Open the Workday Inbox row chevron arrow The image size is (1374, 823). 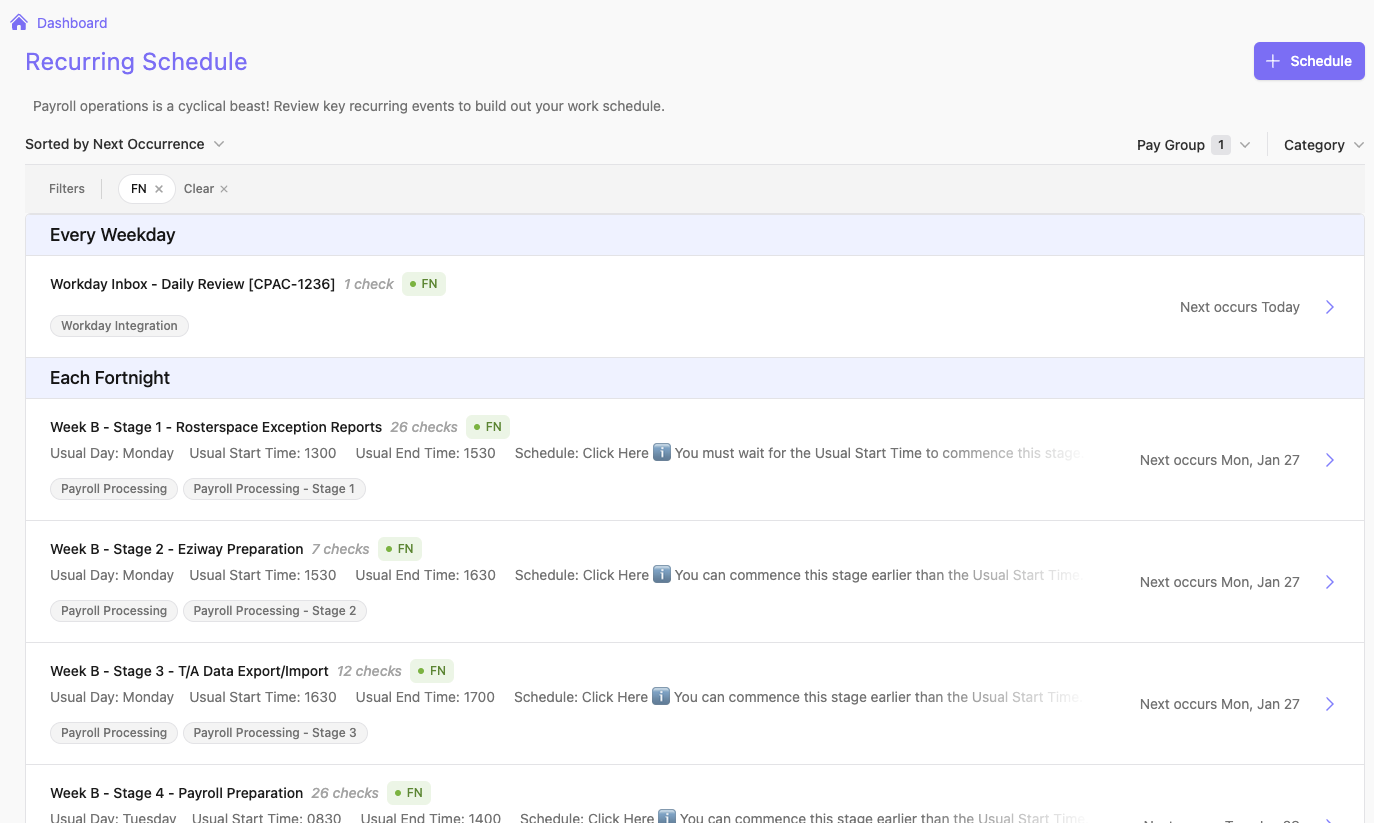point(1330,307)
